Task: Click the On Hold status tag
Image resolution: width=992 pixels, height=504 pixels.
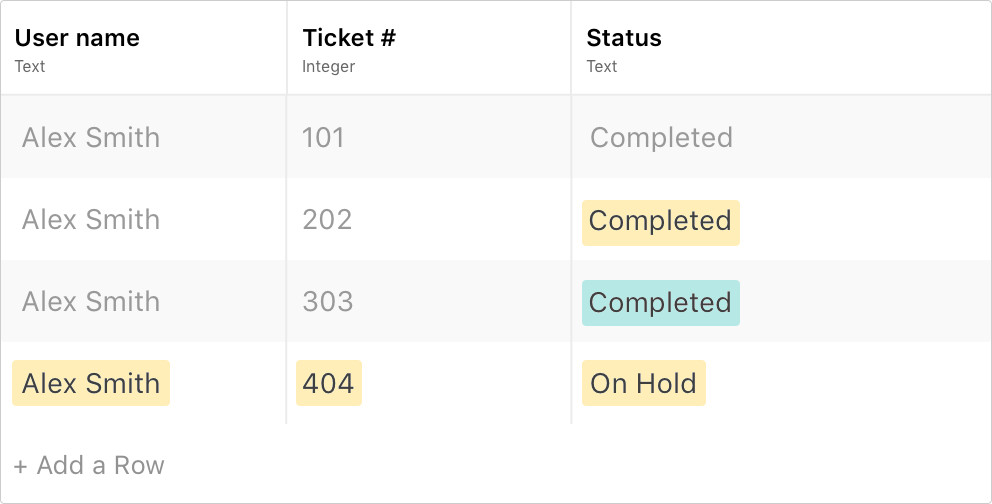Action: 643,383
